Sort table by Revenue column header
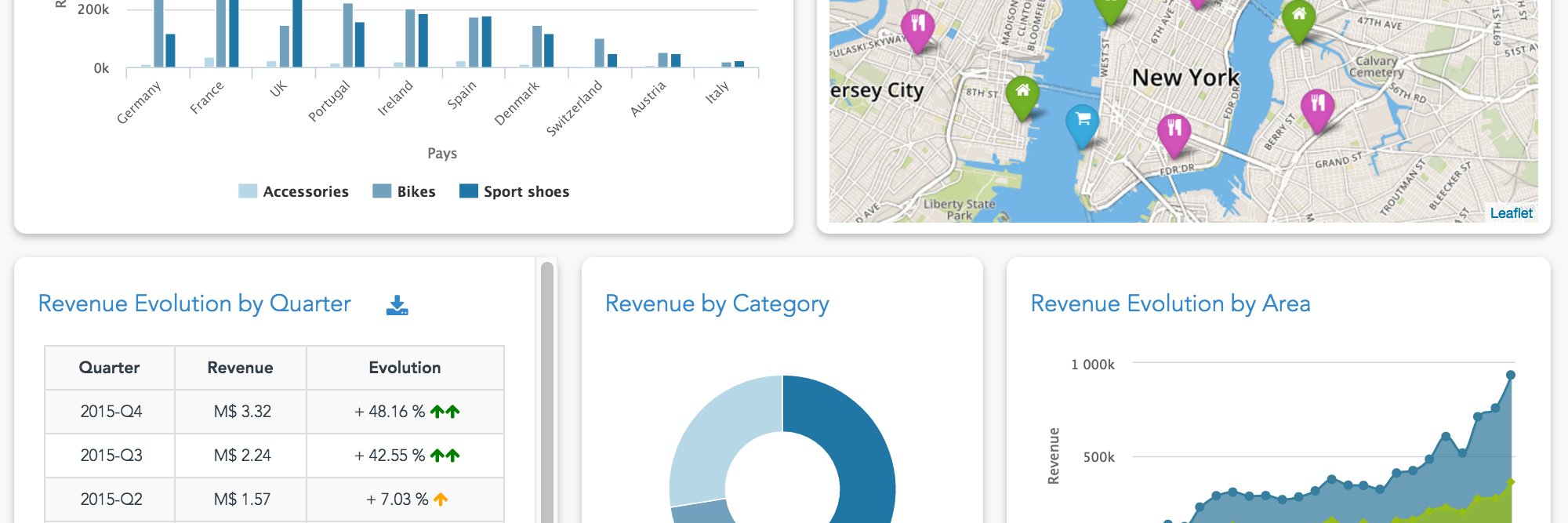Screen dimensions: 1568x523 [240, 368]
